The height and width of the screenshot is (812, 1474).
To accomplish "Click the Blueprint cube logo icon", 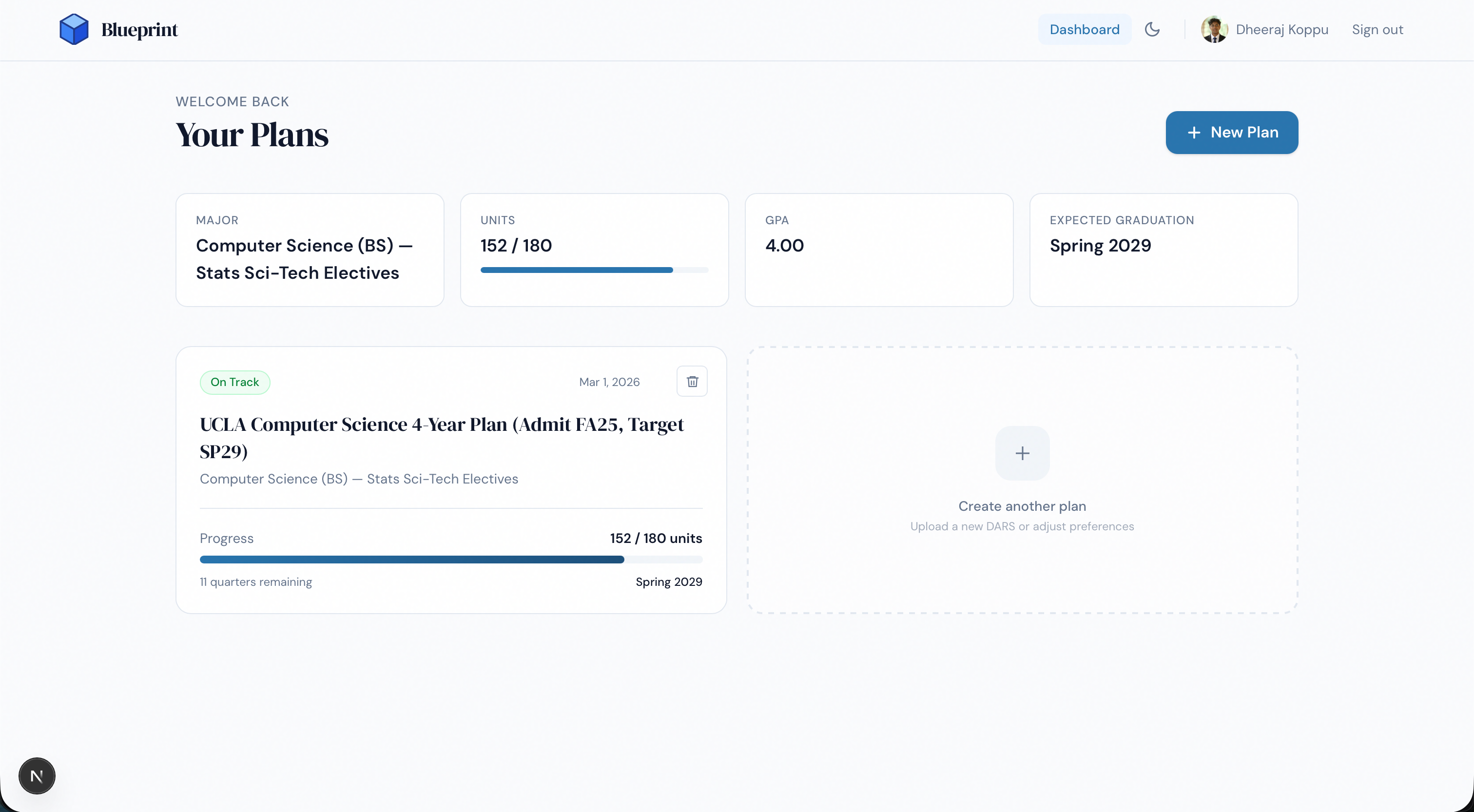I will (74, 29).
